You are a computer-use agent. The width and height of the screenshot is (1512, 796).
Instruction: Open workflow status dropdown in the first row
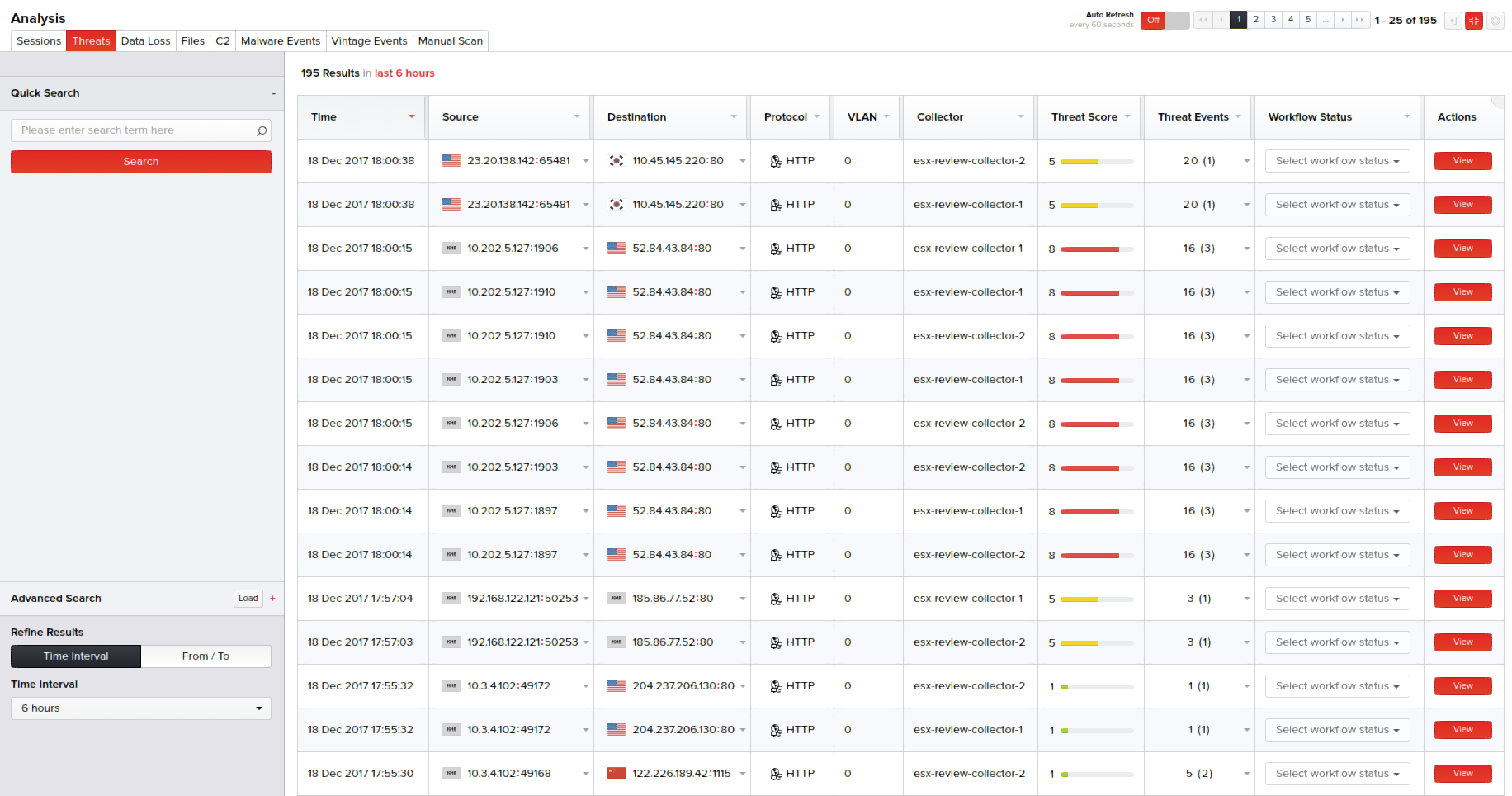(1336, 161)
